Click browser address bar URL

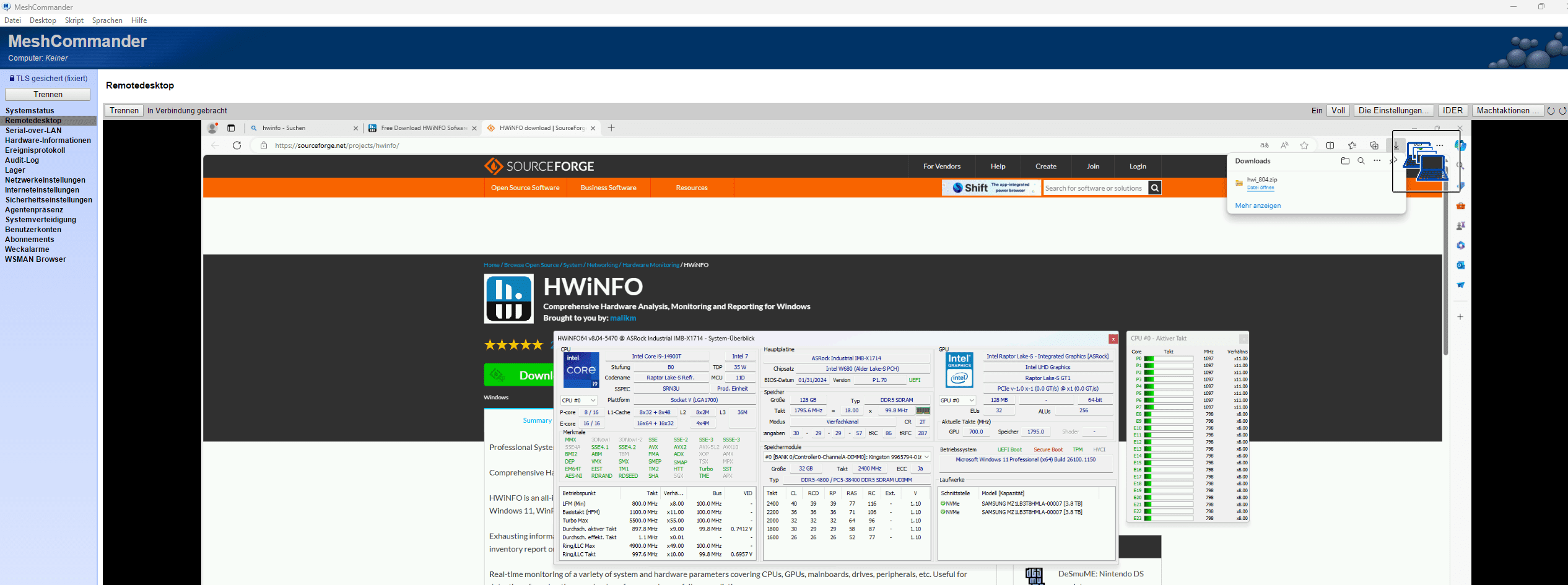tap(337, 145)
